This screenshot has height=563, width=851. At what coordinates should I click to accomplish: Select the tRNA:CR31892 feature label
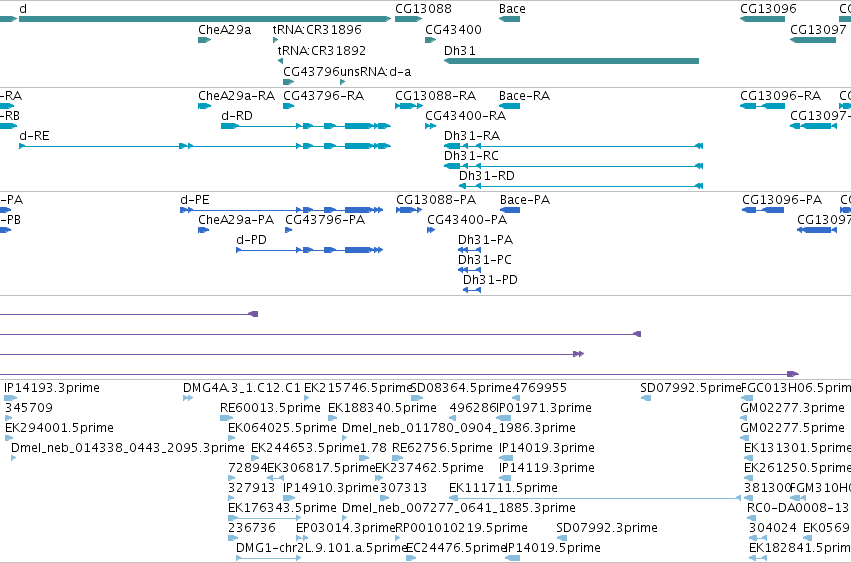(322, 50)
